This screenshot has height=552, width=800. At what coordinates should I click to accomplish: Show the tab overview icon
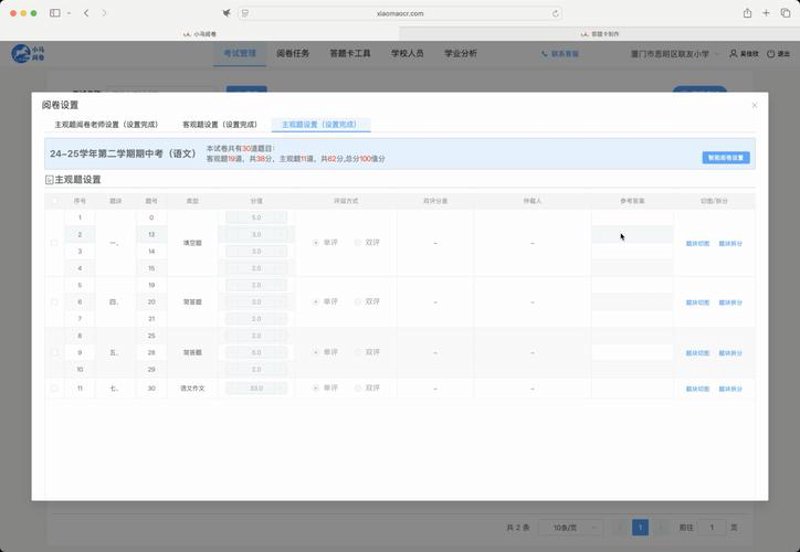pyautogui.click(x=785, y=13)
